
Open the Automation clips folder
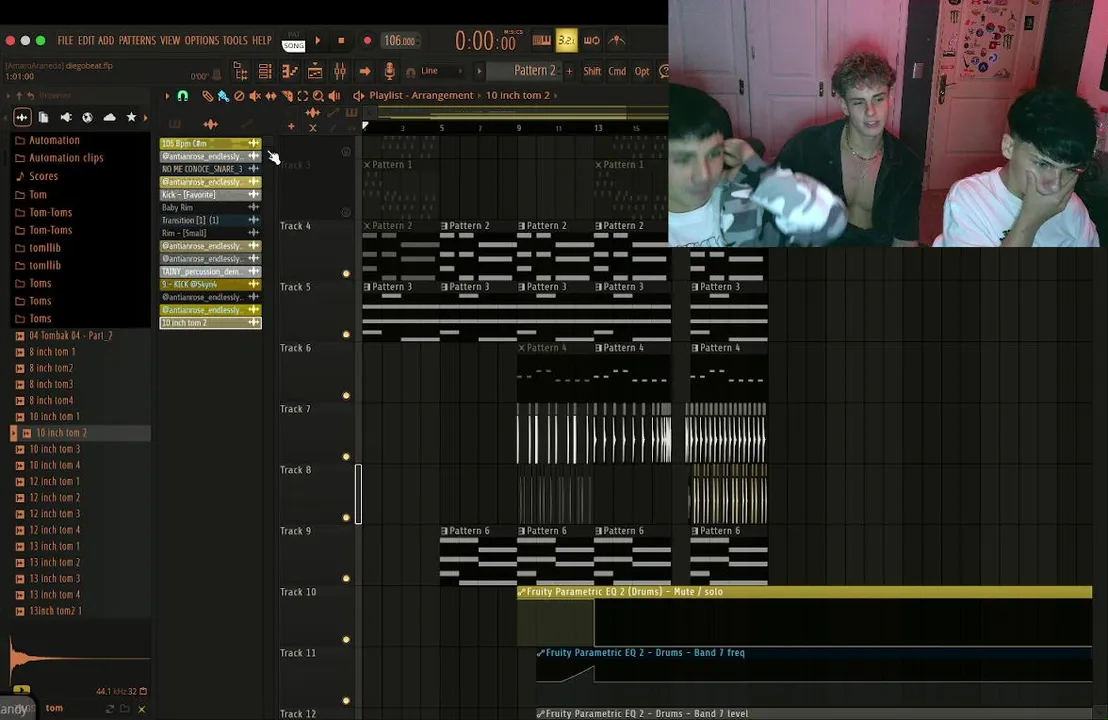point(66,158)
